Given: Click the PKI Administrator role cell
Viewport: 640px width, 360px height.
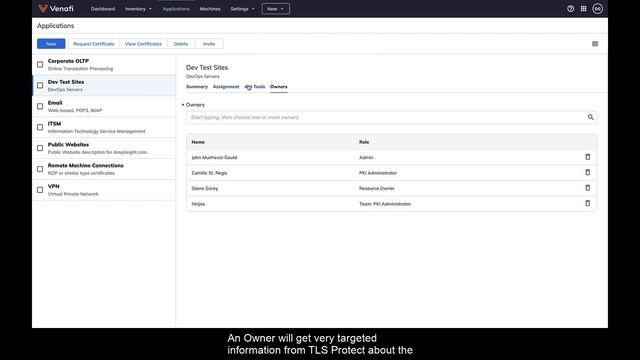Looking at the screenshot, I should coord(378,173).
